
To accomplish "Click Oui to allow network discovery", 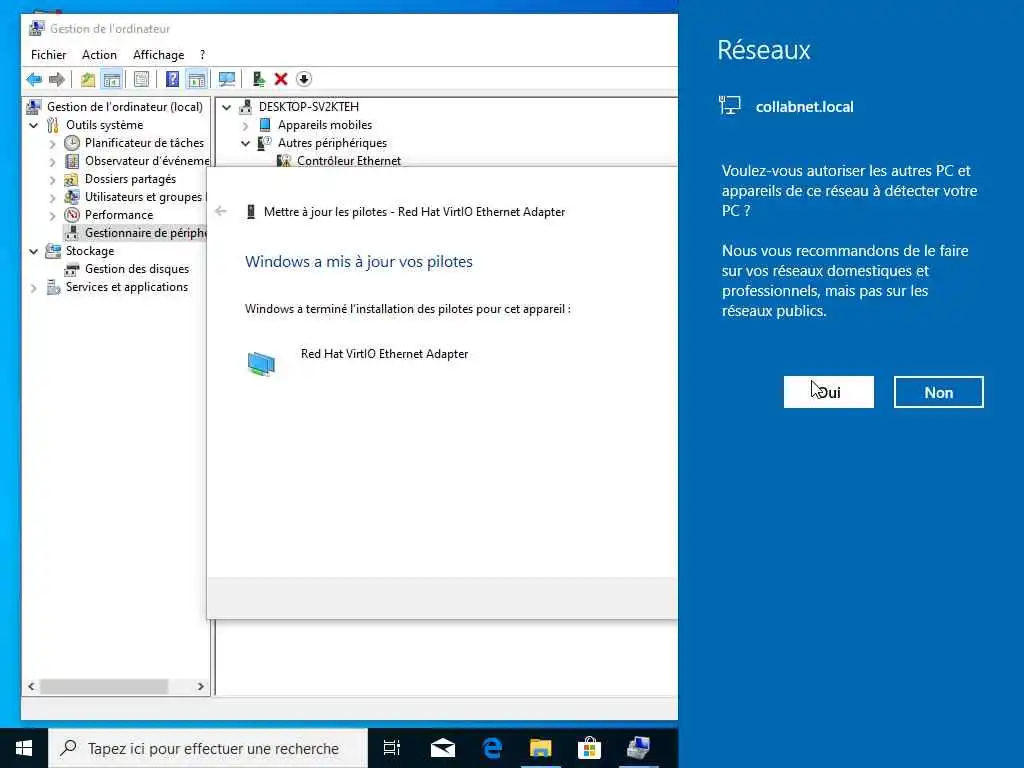I will coord(829,392).
